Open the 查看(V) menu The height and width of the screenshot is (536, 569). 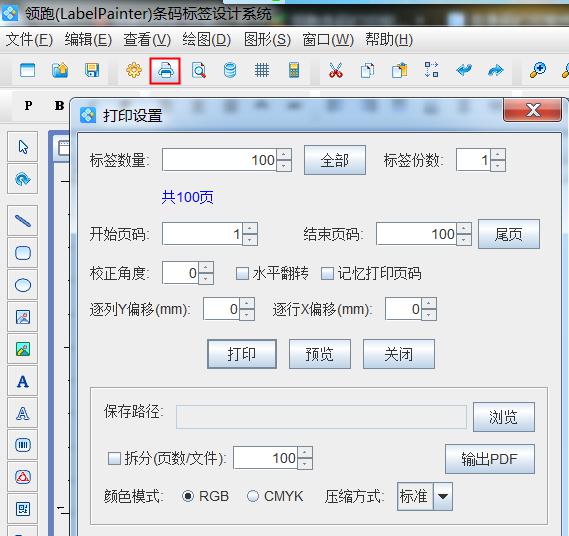pos(147,39)
